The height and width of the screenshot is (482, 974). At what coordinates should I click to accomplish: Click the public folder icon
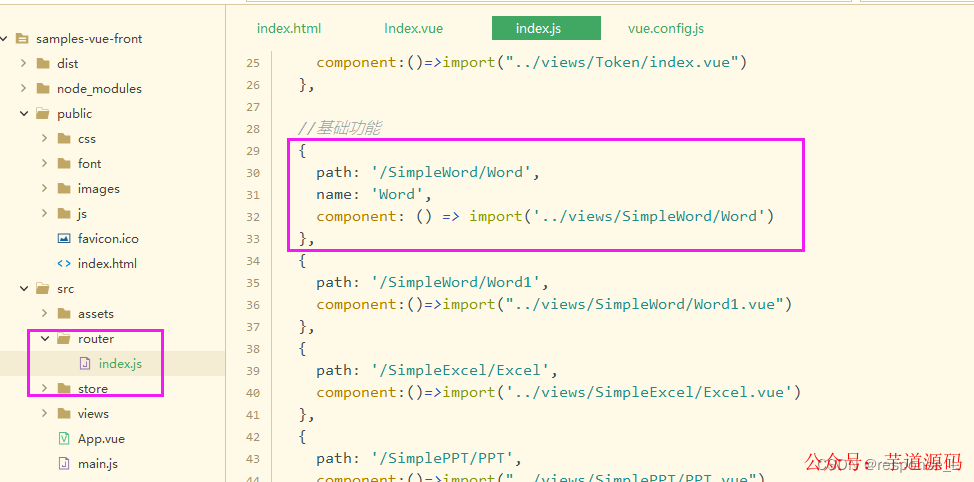(43, 114)
